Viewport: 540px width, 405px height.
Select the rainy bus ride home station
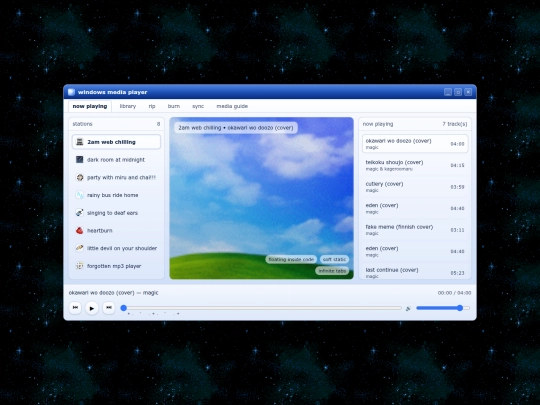[x=116, y=195]
